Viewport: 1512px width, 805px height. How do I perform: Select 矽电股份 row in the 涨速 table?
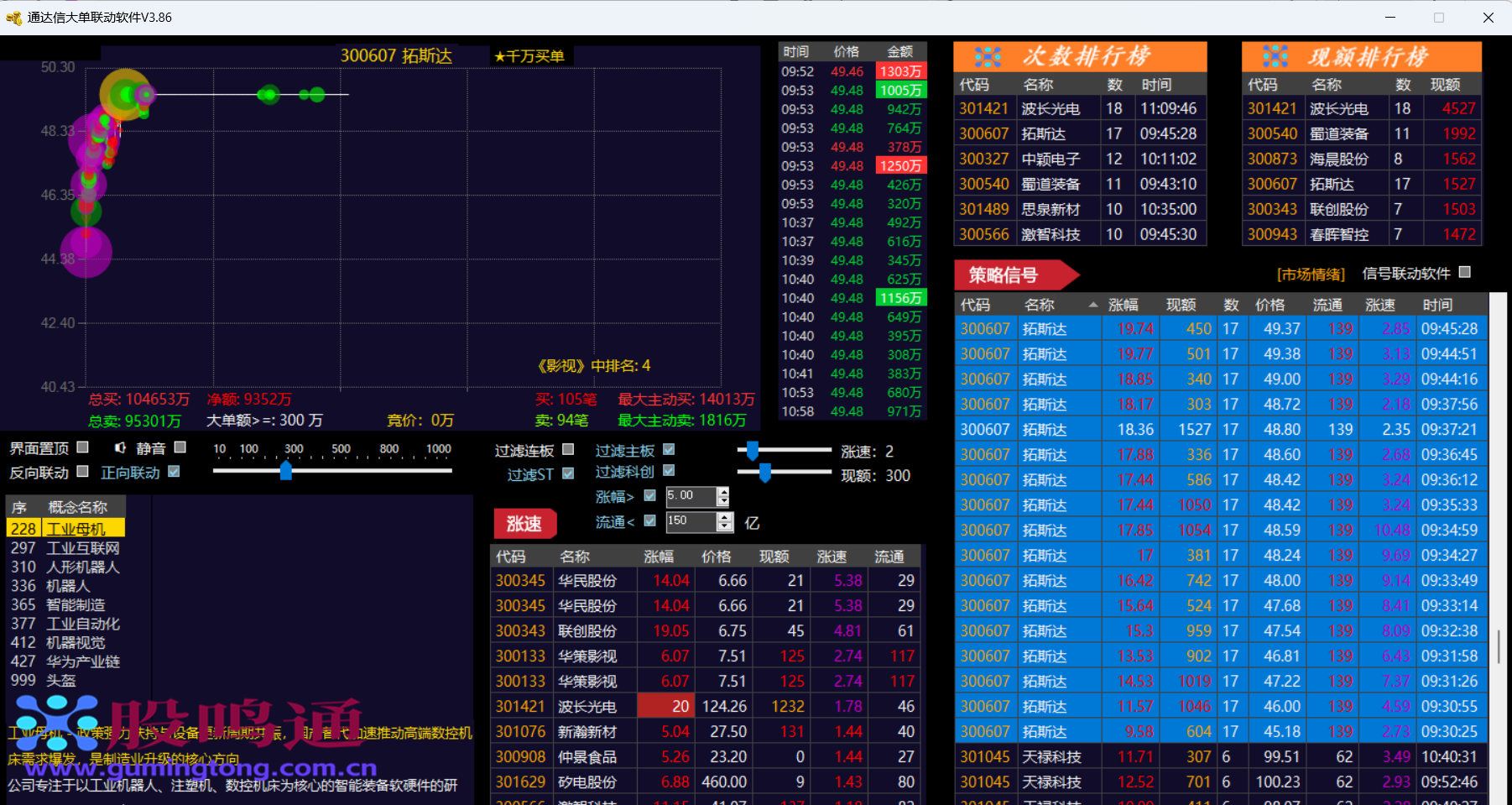(x=706, y=782)
